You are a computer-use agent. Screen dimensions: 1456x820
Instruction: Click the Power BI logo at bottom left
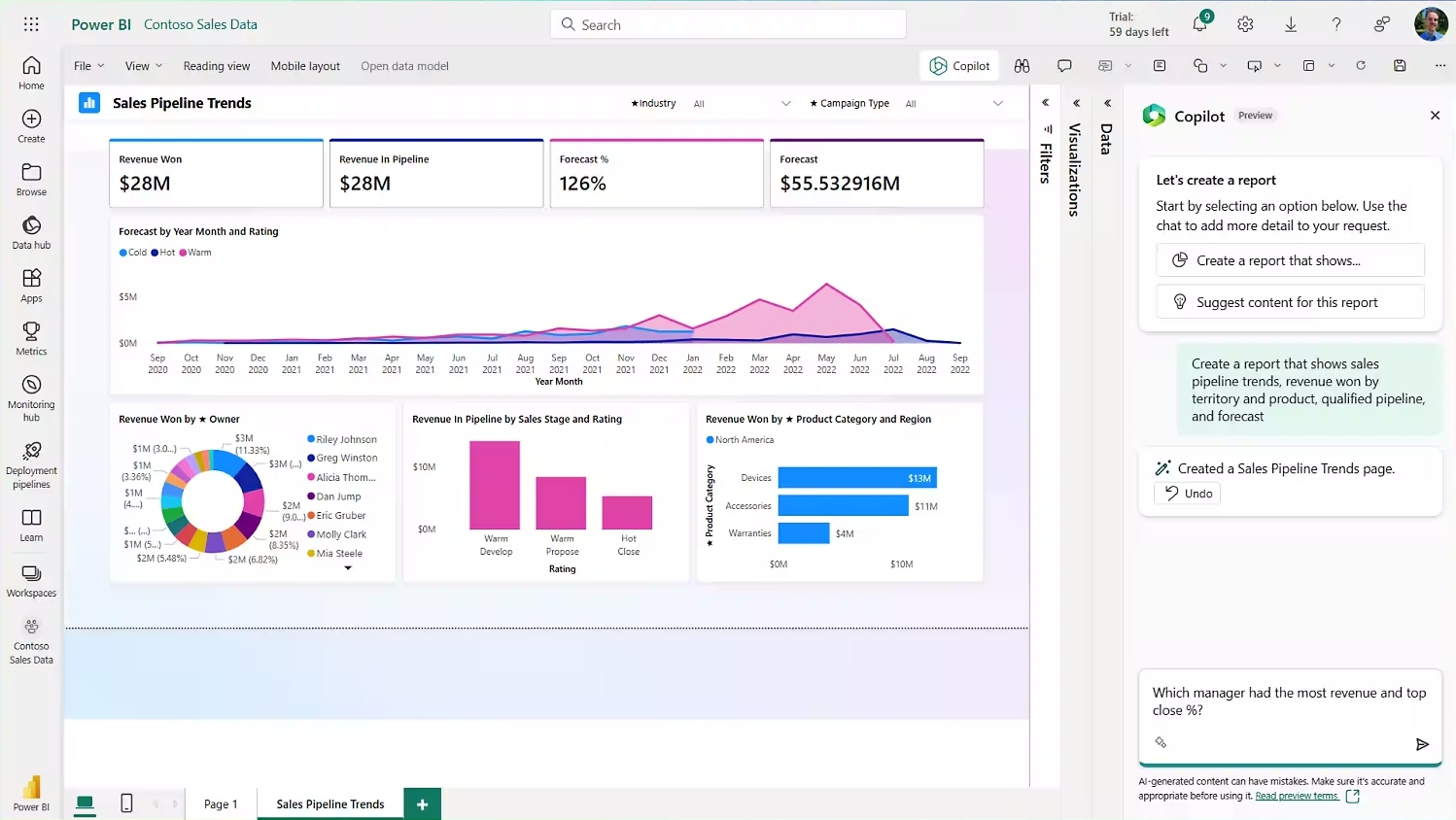pos(31,793)
